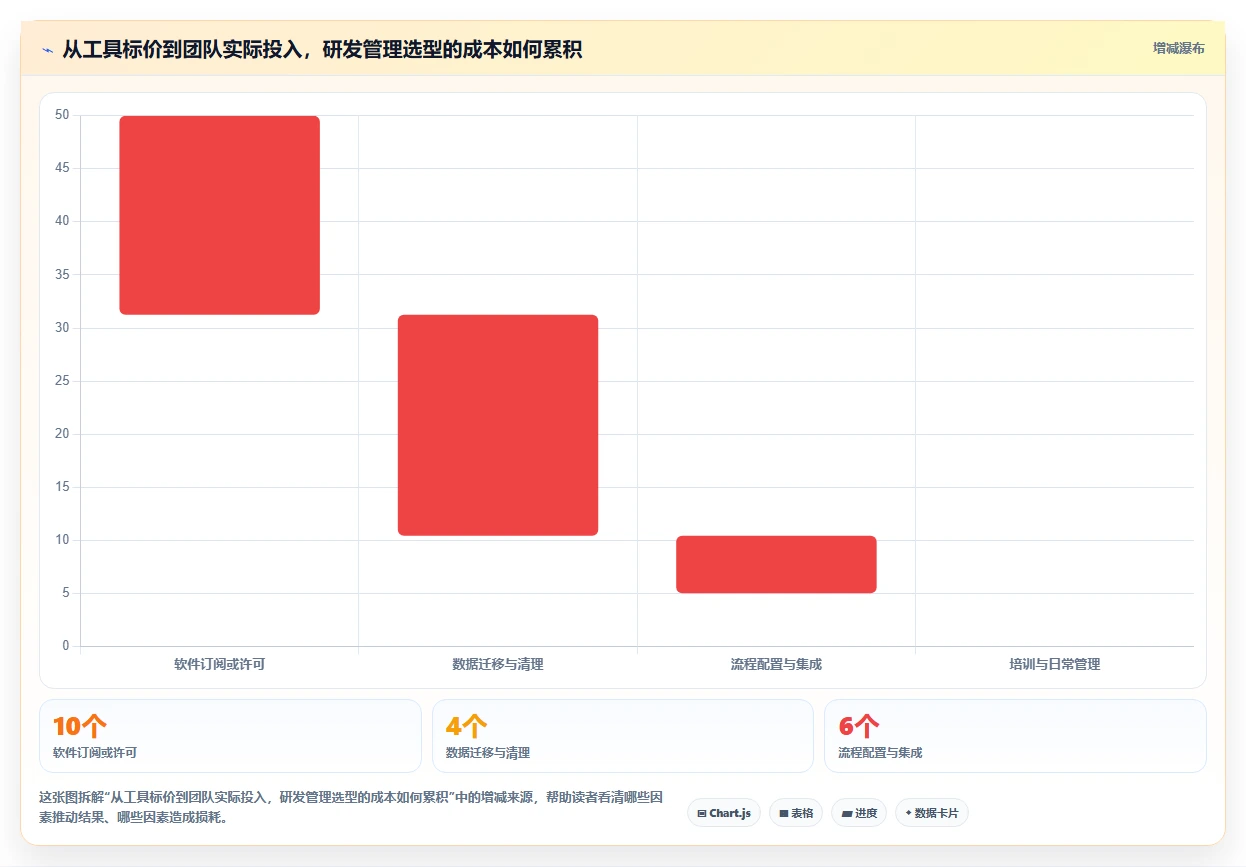Click the 软件订阅或许可 x-axis label
Viewport: 1246px width, 867px height.
tap(219, 664)
